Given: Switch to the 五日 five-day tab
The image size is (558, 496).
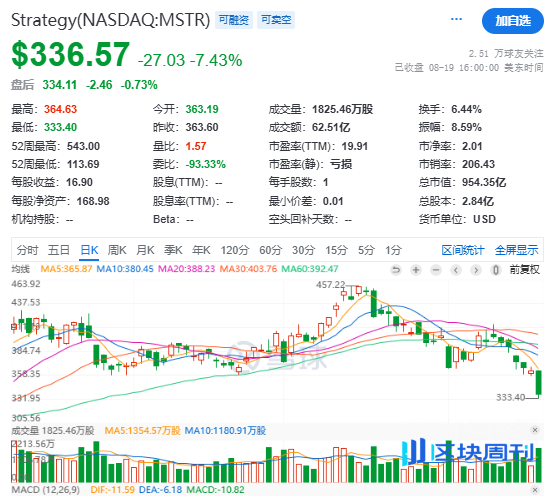Looking at the screenshot, I should coord(59,250).
